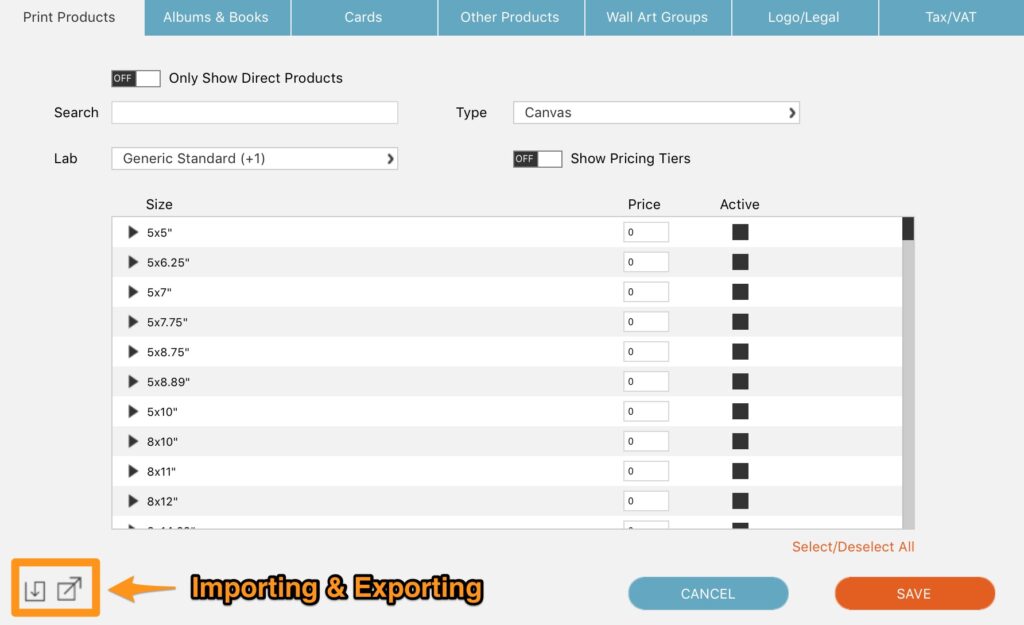Switch to the Cards tab
The height and width of the screenshot is (625, 1024).
(364, 18)
